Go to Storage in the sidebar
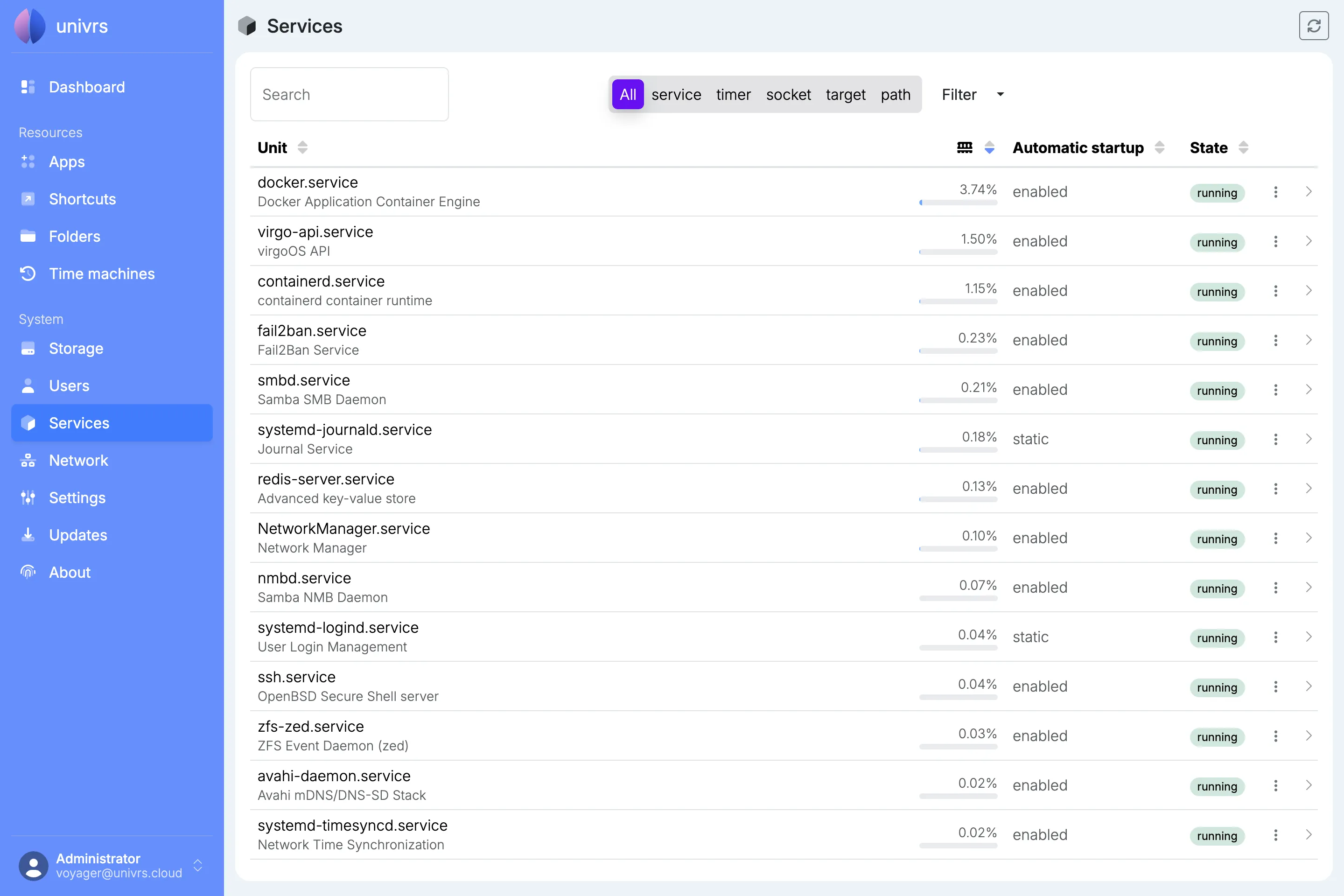The height and width of the screenshot is (896, 1344). coord(112,348)
